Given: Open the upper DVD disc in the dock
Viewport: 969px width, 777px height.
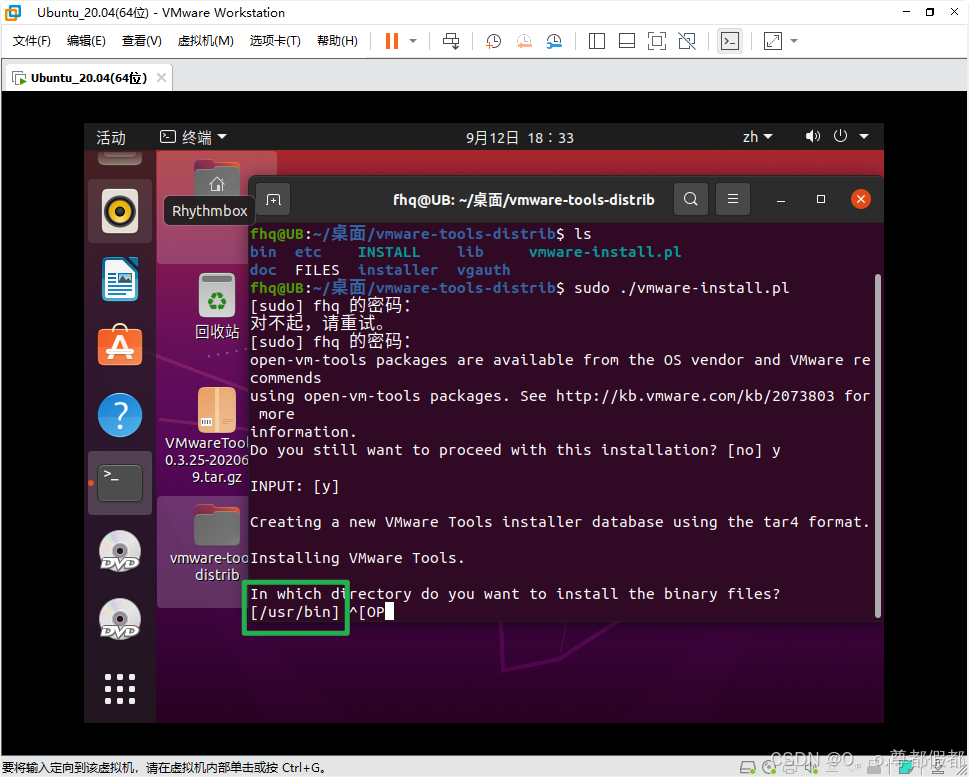Looking at the screenshot, I should [120, 551].
